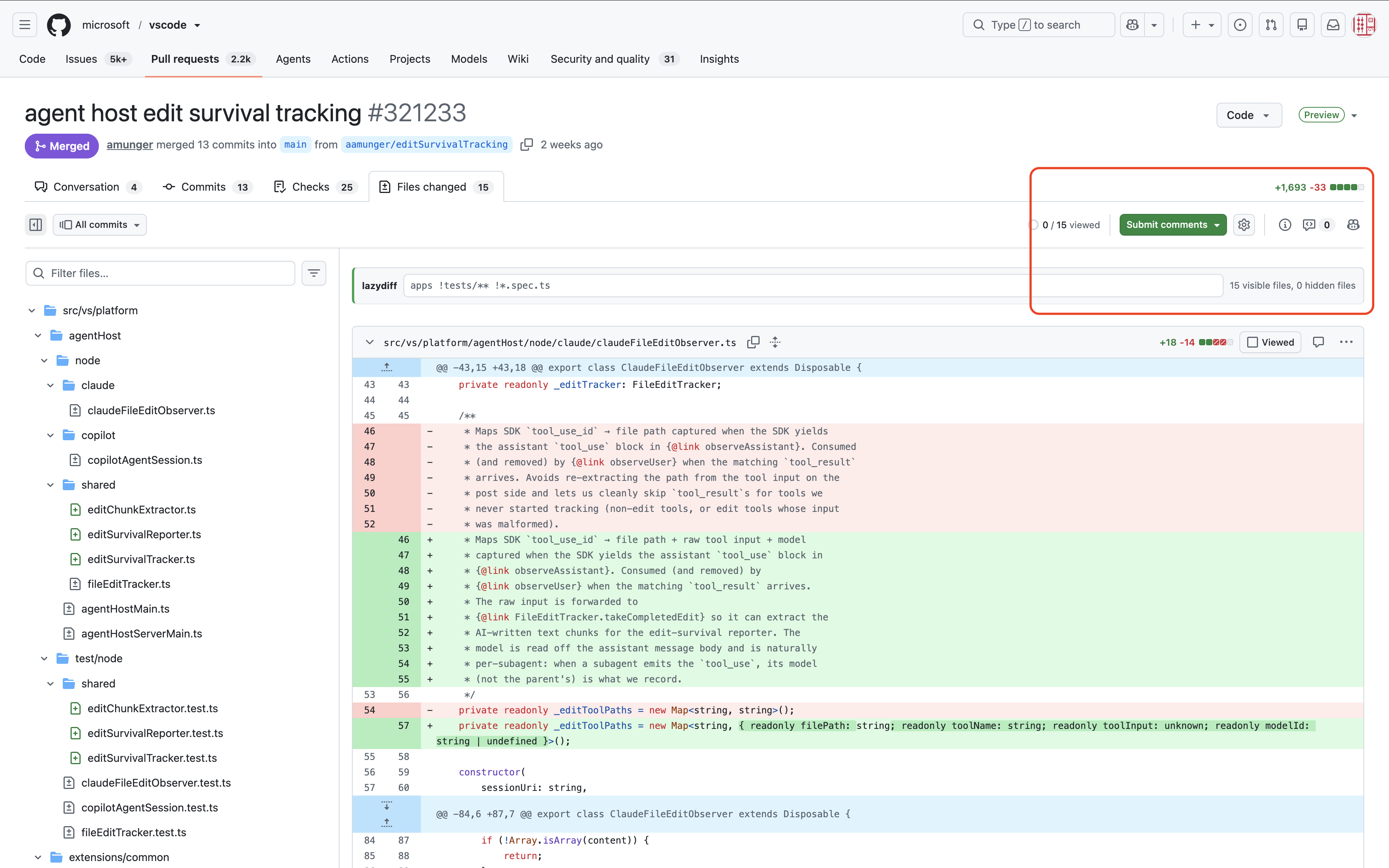Image resolution: width=1389 pixels, height=868 pixels.
Task: Open notifications inbox icon
Action: (1333, 25)
